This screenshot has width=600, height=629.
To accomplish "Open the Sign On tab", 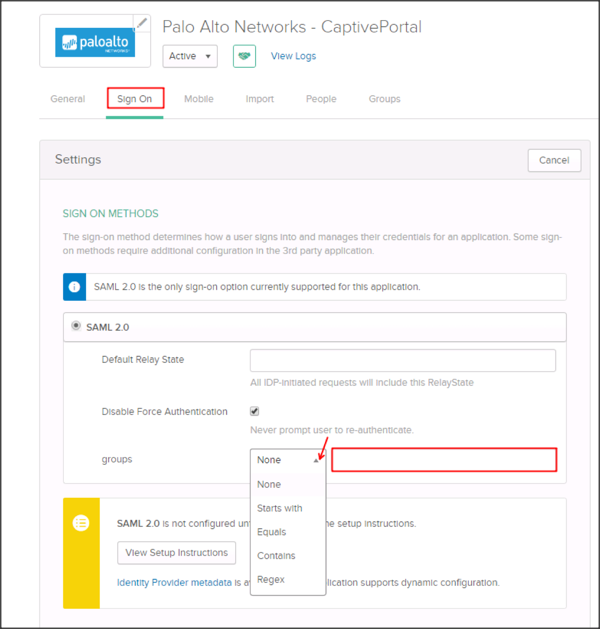I will pyautogui.click(x=135, y=99).
